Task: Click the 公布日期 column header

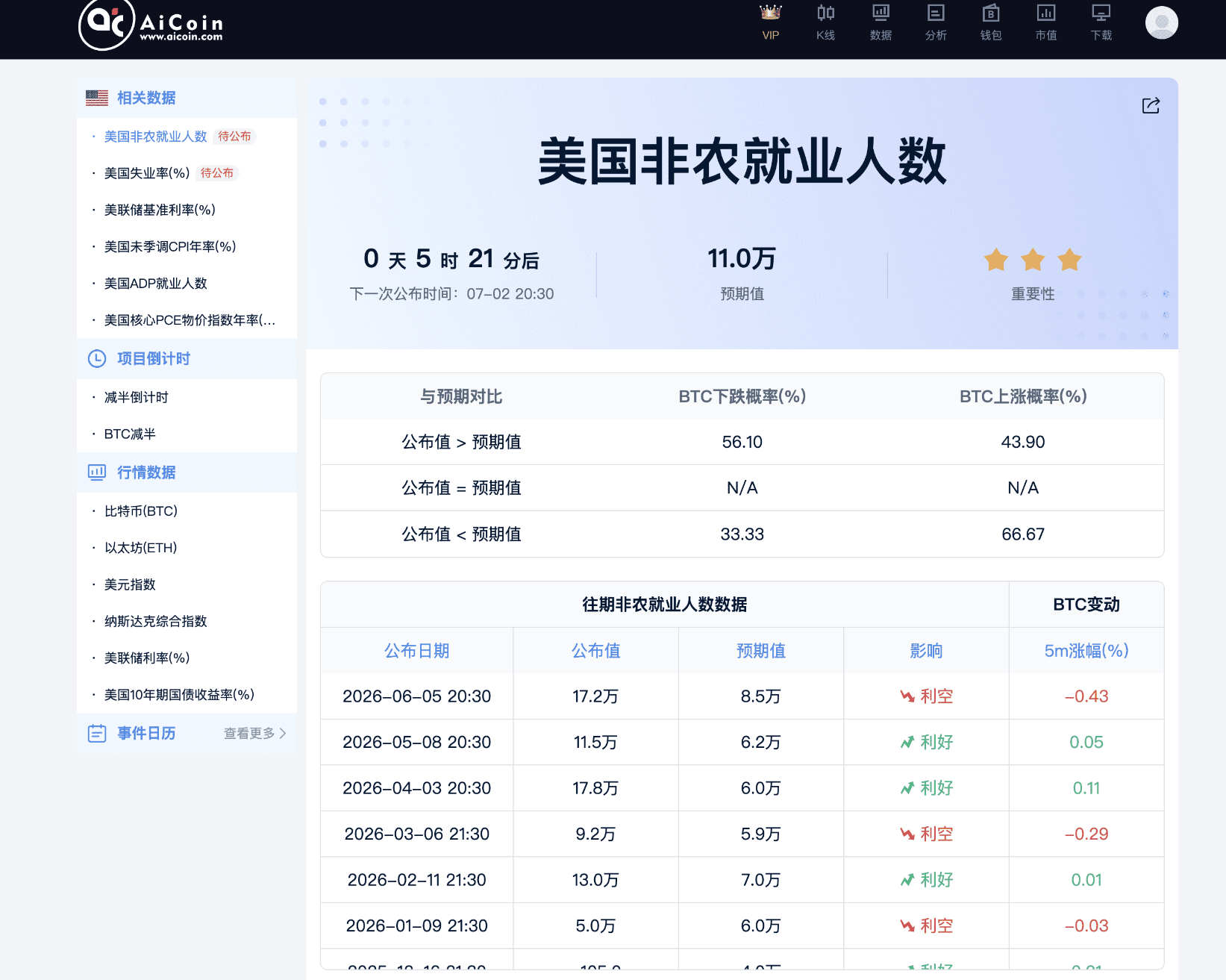Action: [416, 650]
